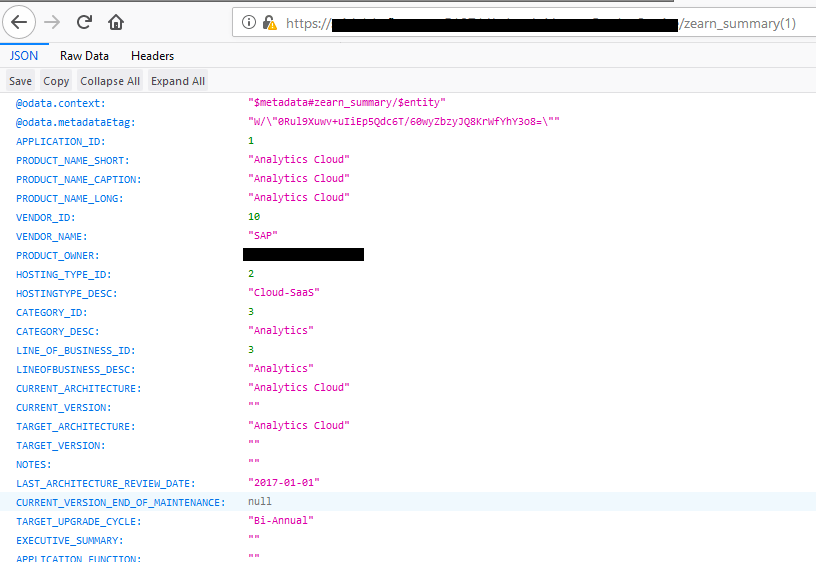This screenshot has width=816, height=562.
Task: Switch to the Headers tab
Action: (x=152, y=56)
